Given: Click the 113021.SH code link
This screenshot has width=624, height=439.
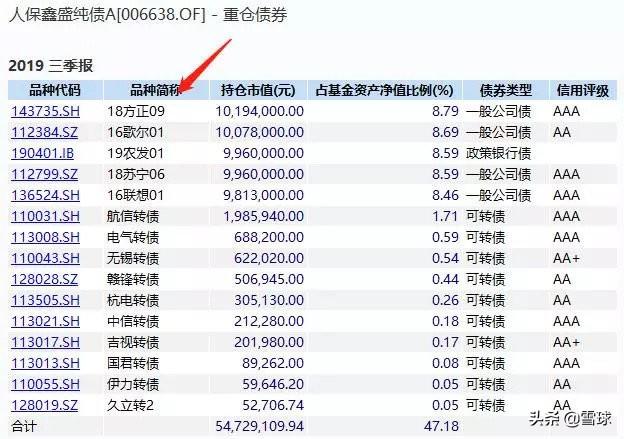Looking at the screenshot, I should pyautogui.click(x=45, y=322).
